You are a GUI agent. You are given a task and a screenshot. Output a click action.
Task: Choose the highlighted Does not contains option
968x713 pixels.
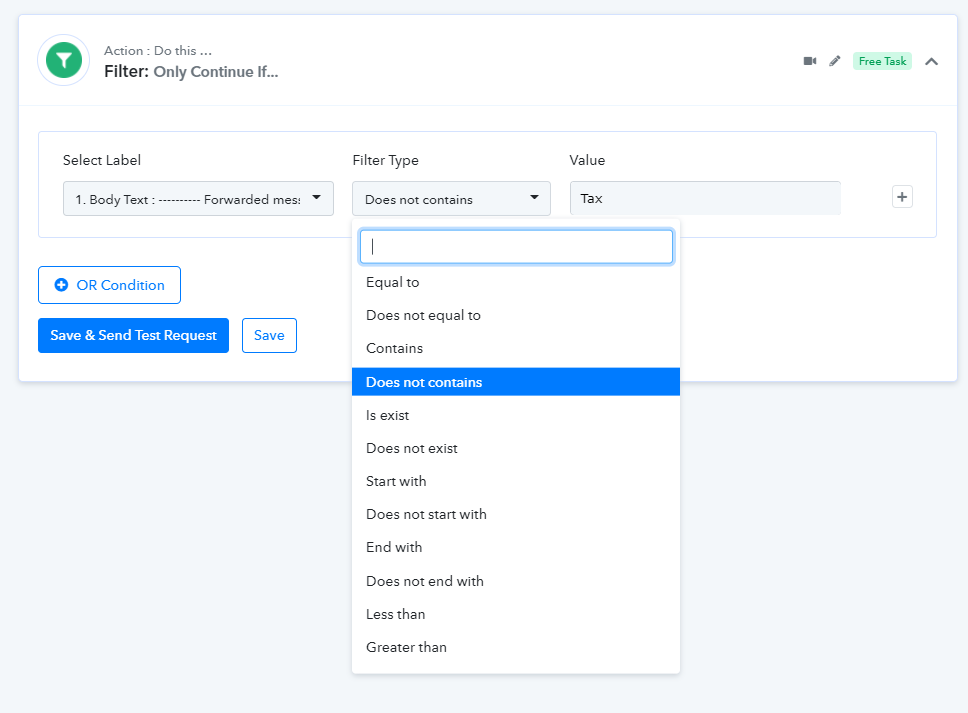click(515, 382)
